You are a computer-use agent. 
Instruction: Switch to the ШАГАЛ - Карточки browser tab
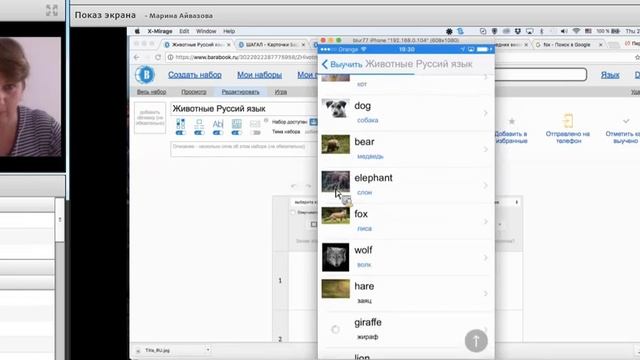coord(271,44)
